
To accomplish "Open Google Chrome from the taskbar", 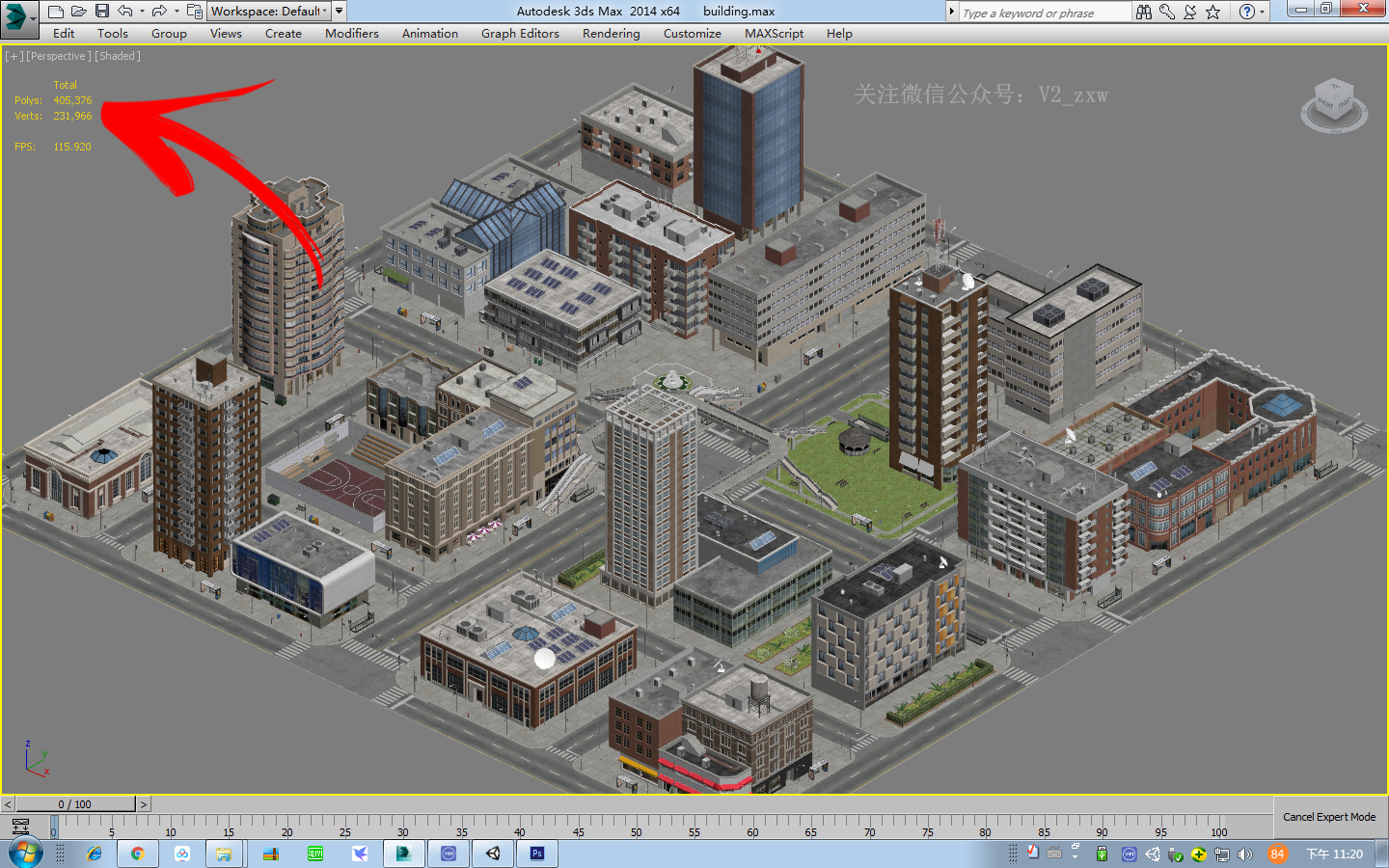I will point(137,854).
